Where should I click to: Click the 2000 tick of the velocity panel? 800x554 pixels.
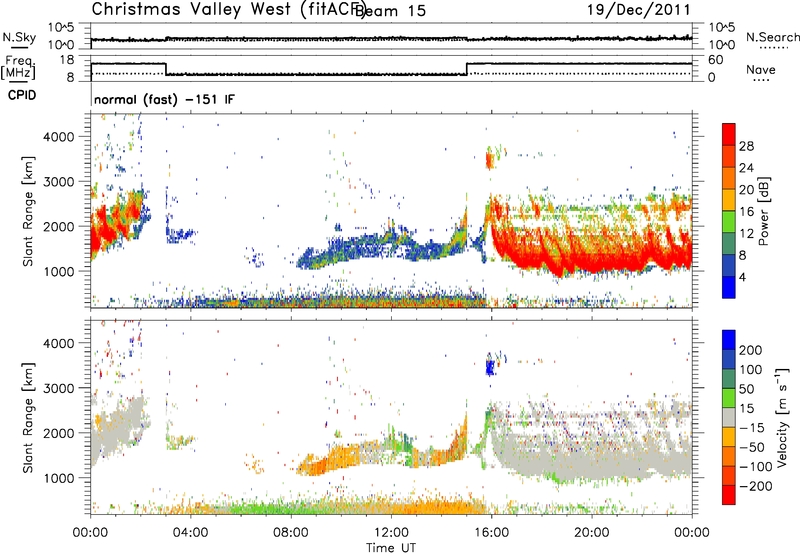click(x=58, y=433)
